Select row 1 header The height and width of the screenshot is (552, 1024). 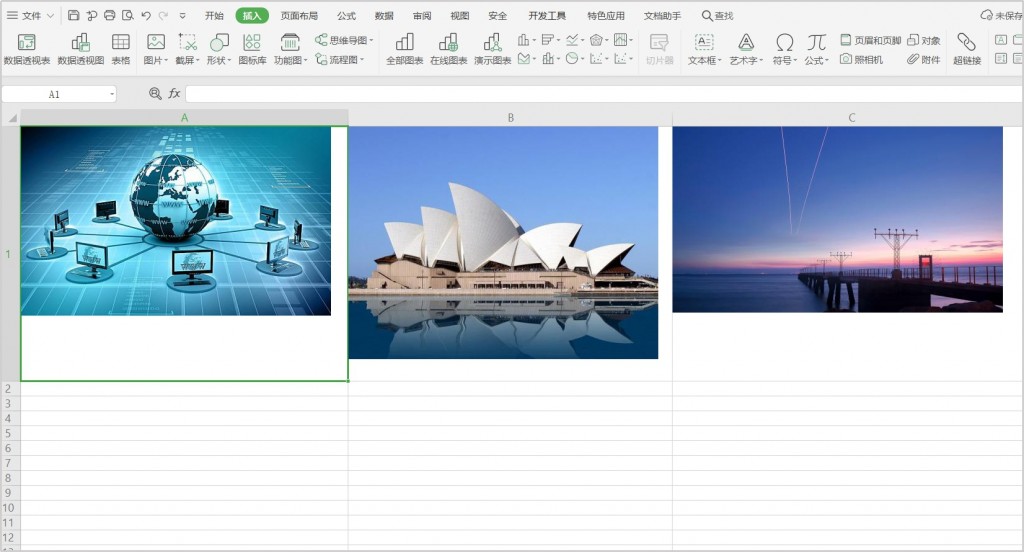click(10, 253)
